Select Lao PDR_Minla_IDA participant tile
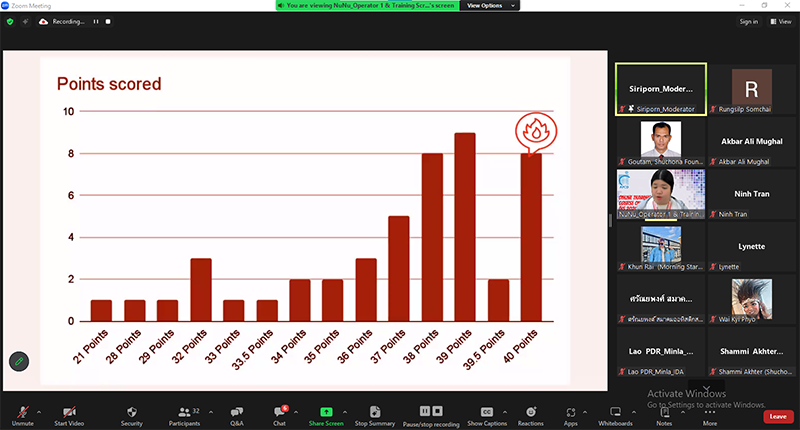 (661, 352)
